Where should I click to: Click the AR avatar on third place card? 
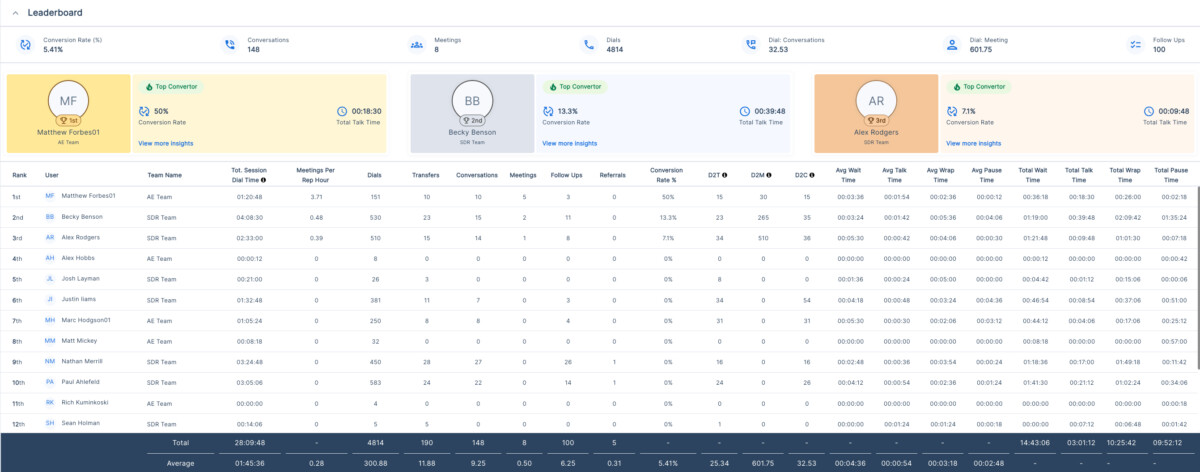(877, 101)
